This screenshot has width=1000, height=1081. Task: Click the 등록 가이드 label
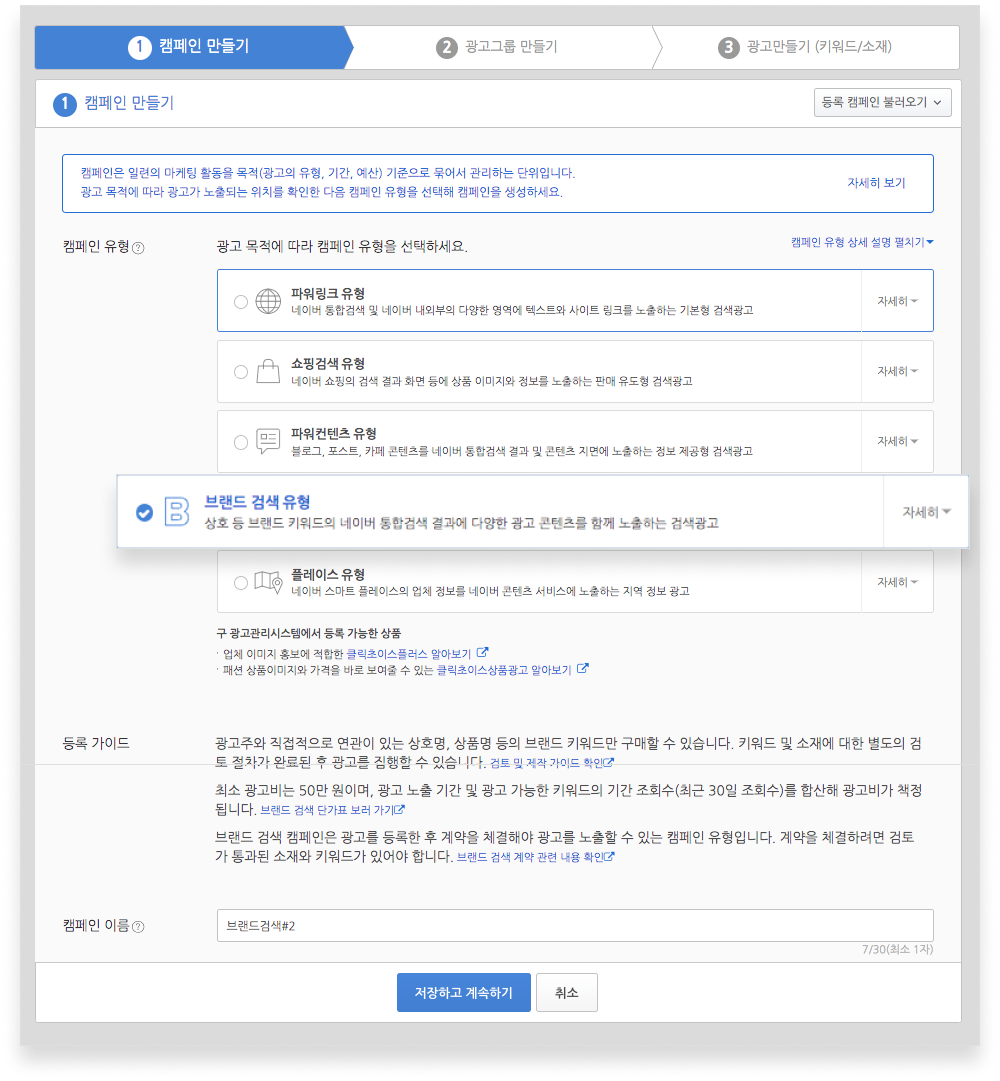96,743
